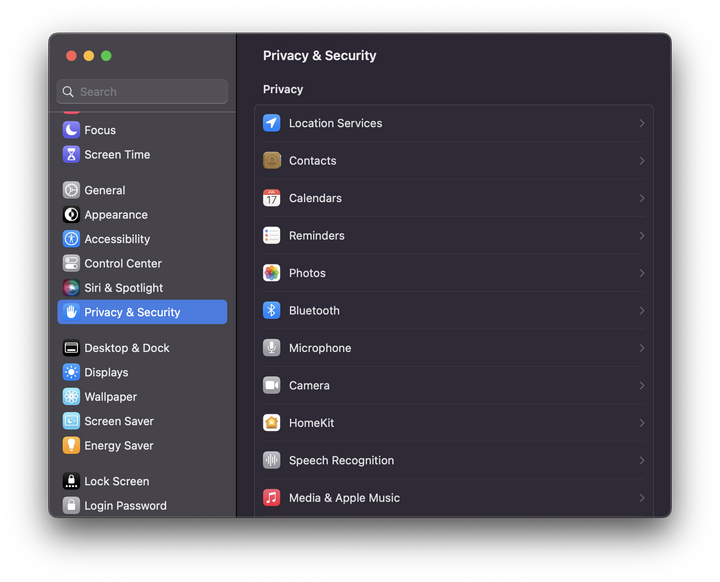The height and width of the screenshot is (582, 720).
Task: Click the Bluetooth icon in privacy list
Action: pos(271,311)
